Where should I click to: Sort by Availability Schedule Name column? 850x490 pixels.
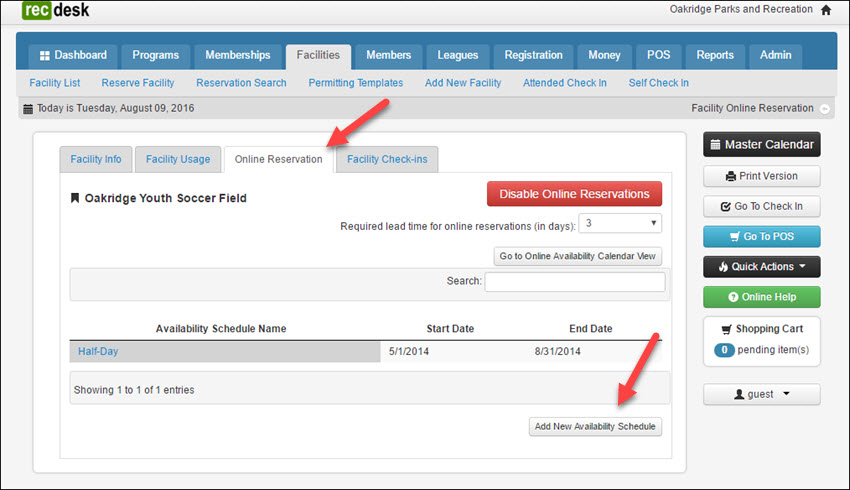tap(221, 328)
